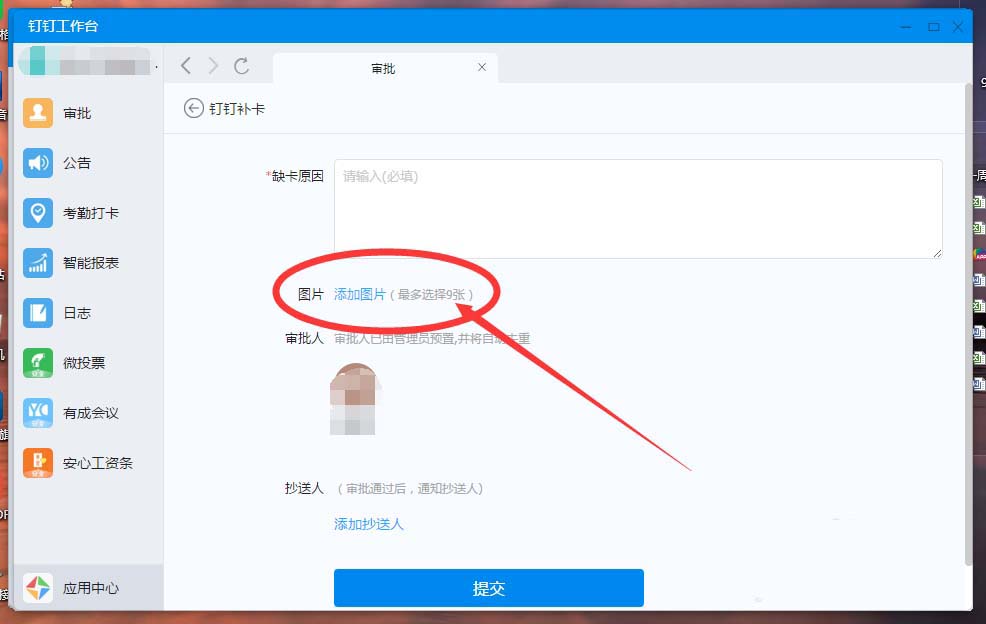The width and height of the screenshot is (986, 624).
Task: Reload the page with refresh icon
Action: (241, 65)
